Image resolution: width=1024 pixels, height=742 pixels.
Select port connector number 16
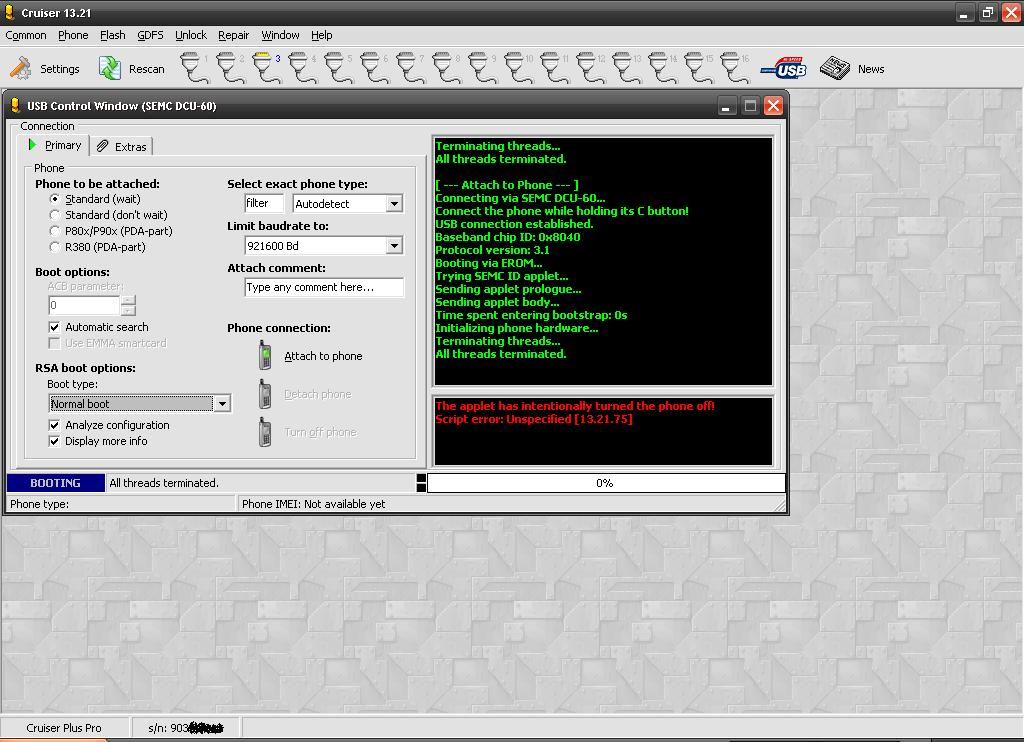coord(733,68)
